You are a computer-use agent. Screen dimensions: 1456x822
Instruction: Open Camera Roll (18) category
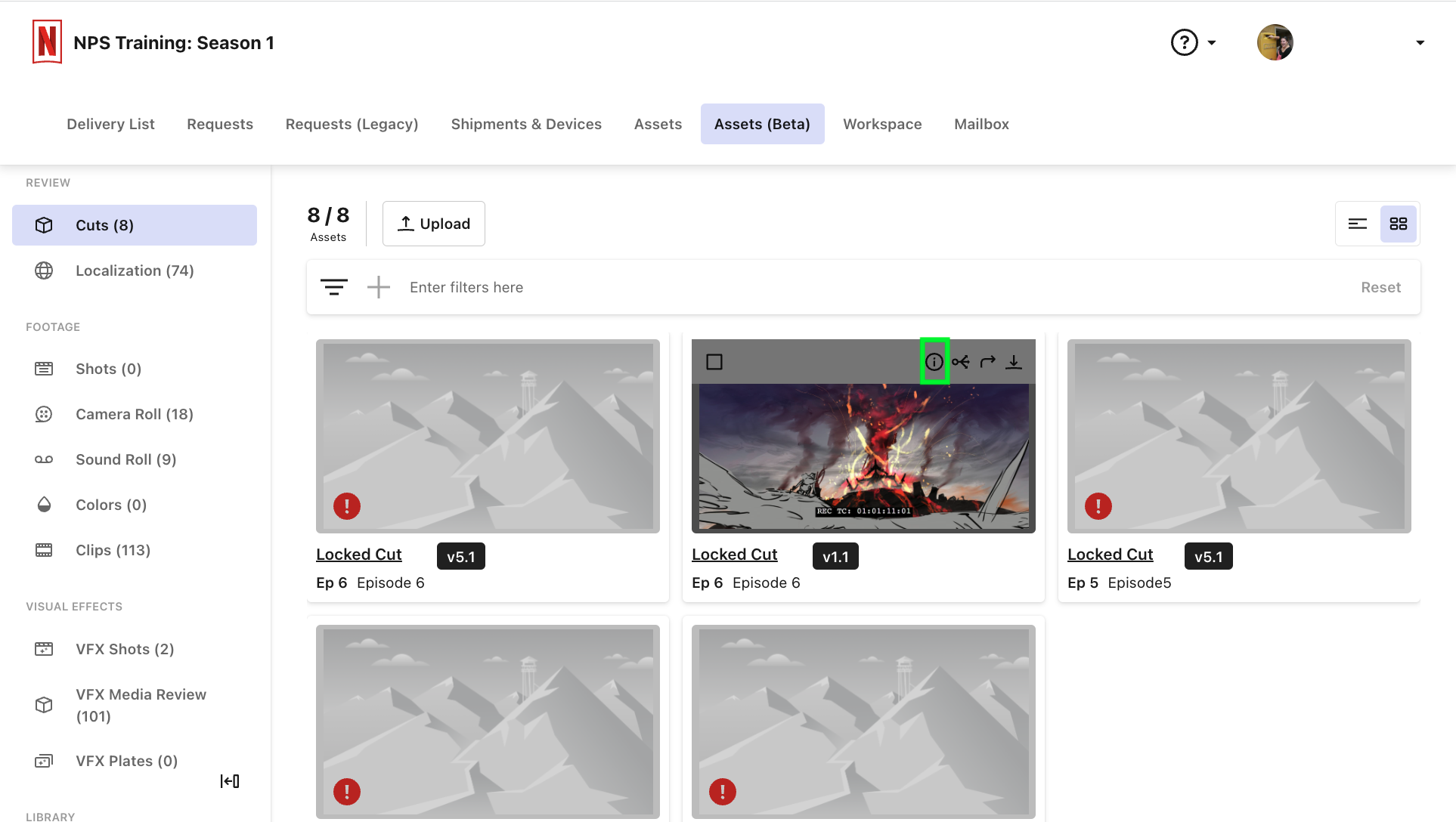pos(135,414)
